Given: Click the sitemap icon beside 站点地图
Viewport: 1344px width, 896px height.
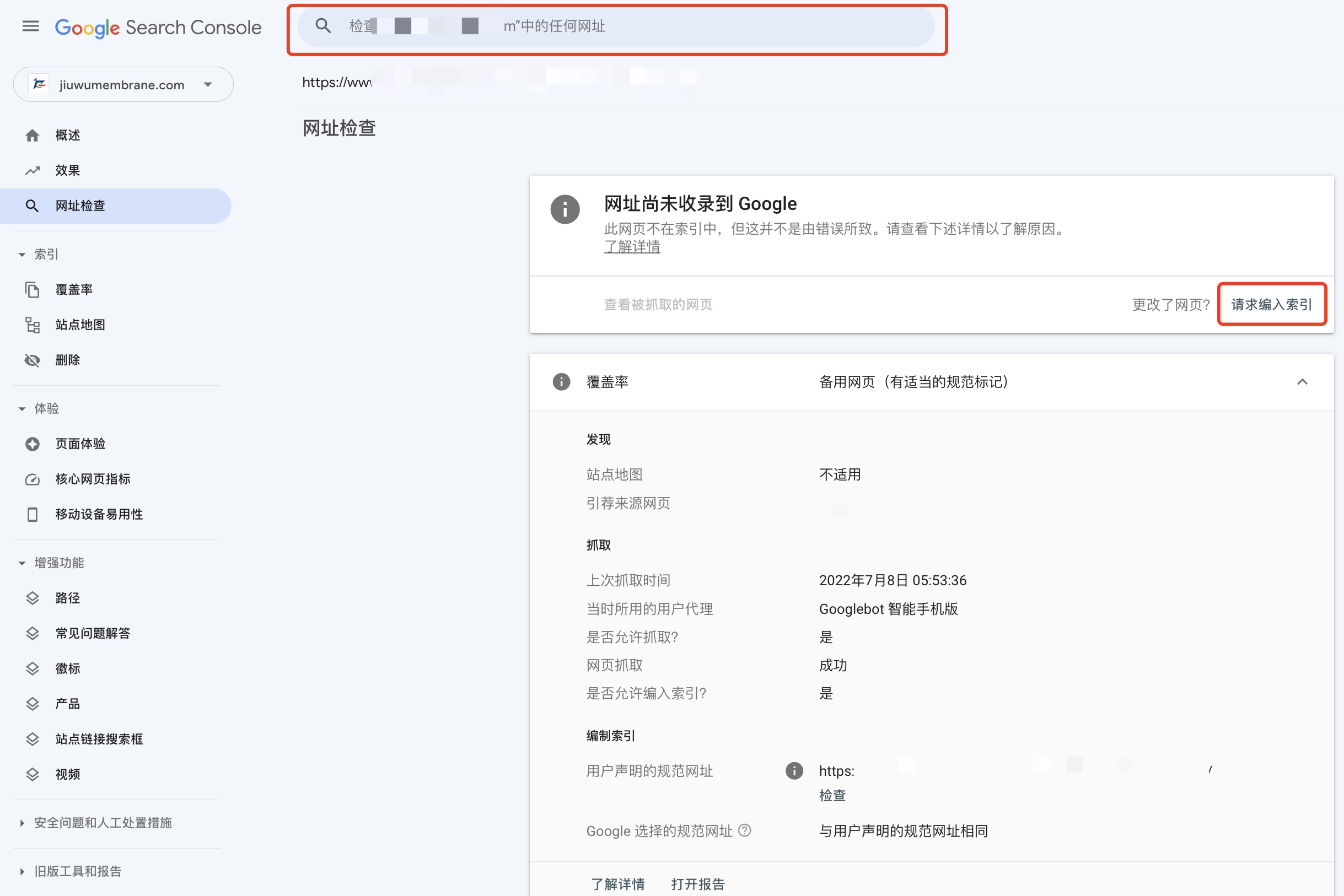Looking at the screenshot, I should [x=32, y=325].
